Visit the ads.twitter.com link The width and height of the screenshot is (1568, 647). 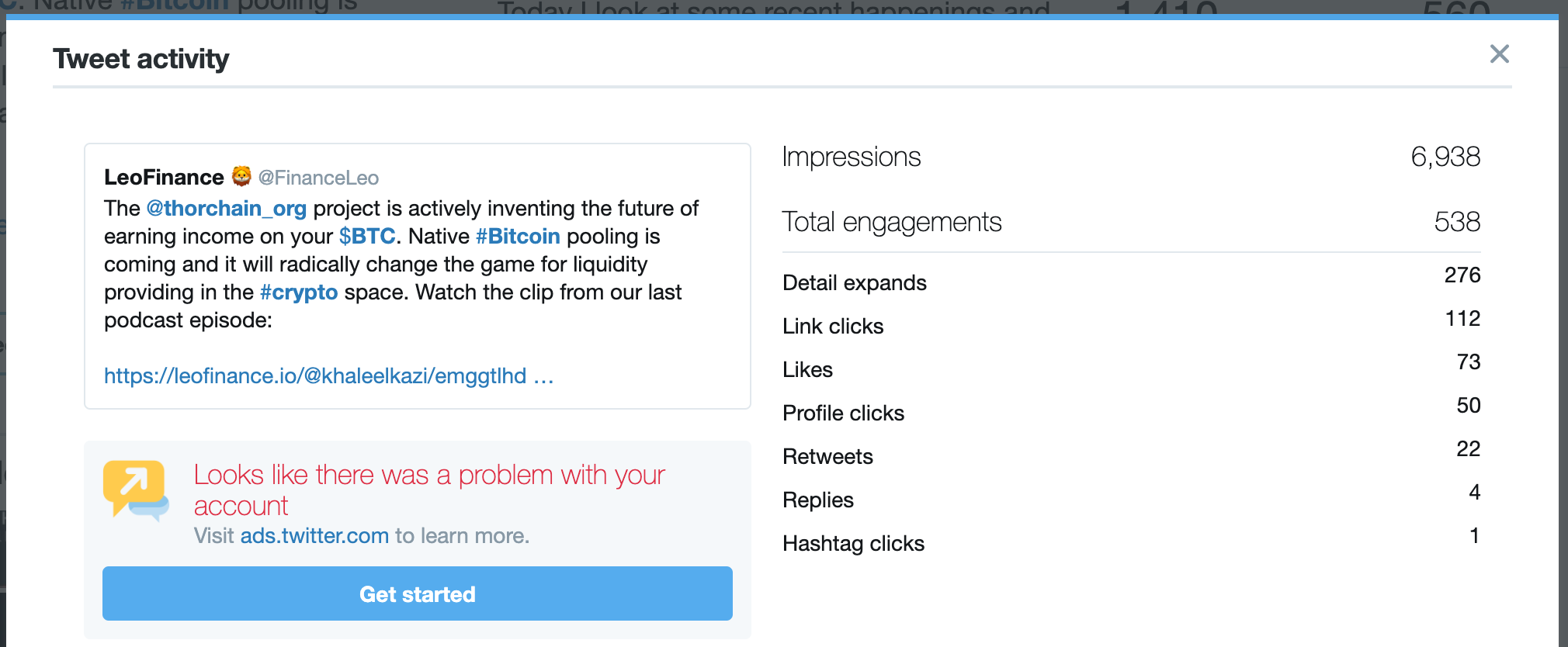pyautogui.click(x=314, y=536)
